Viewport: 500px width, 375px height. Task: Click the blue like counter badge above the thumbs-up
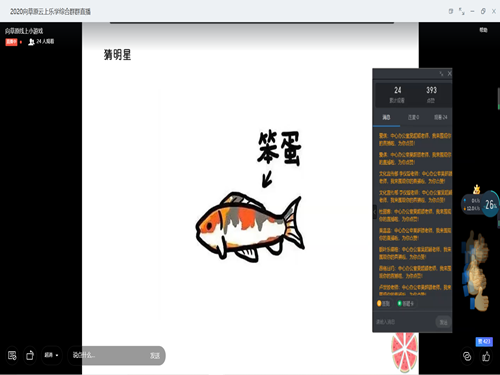click(484, 342)
